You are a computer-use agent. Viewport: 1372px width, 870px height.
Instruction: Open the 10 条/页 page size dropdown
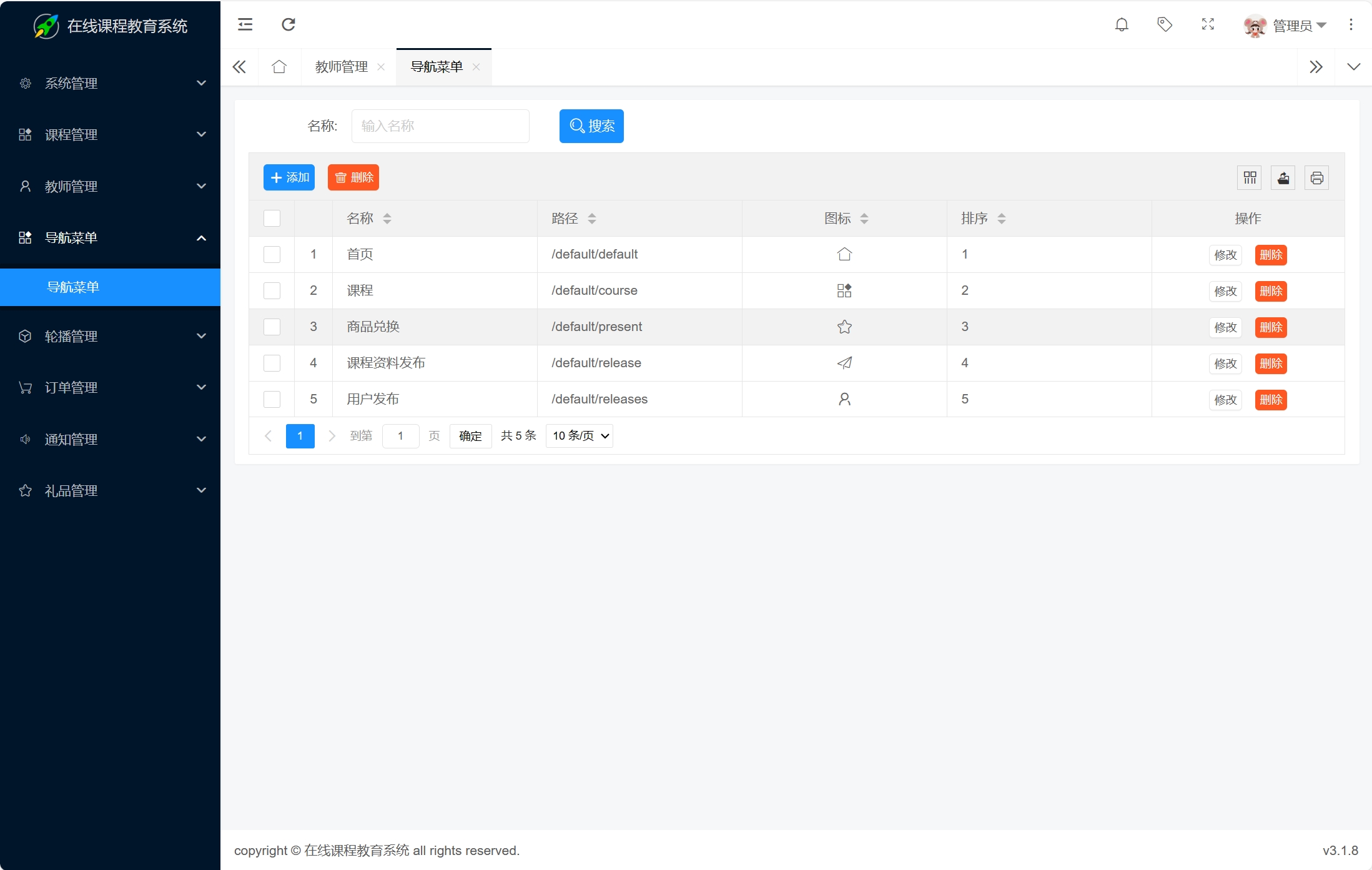(x=580, y=436)
